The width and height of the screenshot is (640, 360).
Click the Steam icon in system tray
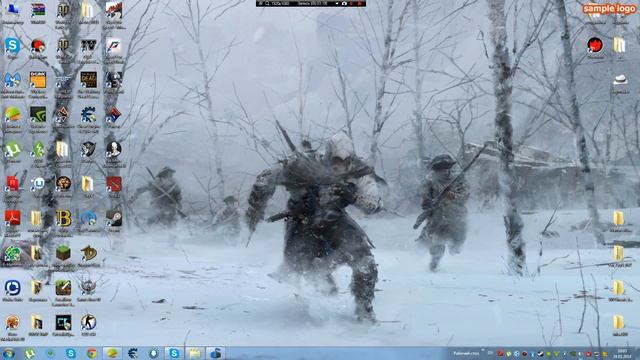(540, 354)
